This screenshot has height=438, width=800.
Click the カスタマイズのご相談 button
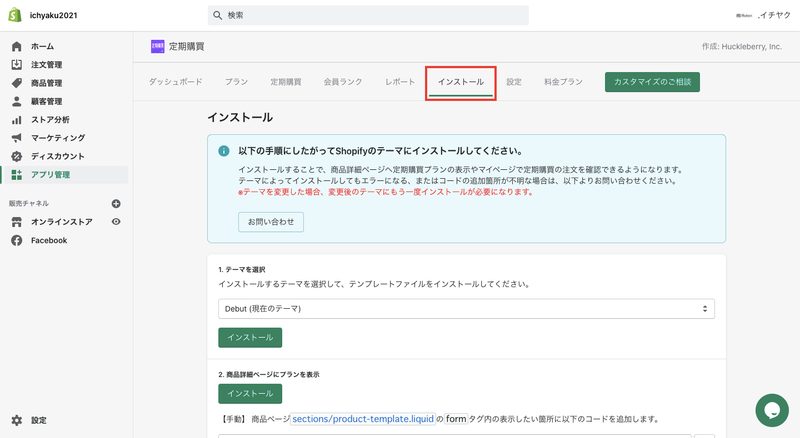click(652, 82)
